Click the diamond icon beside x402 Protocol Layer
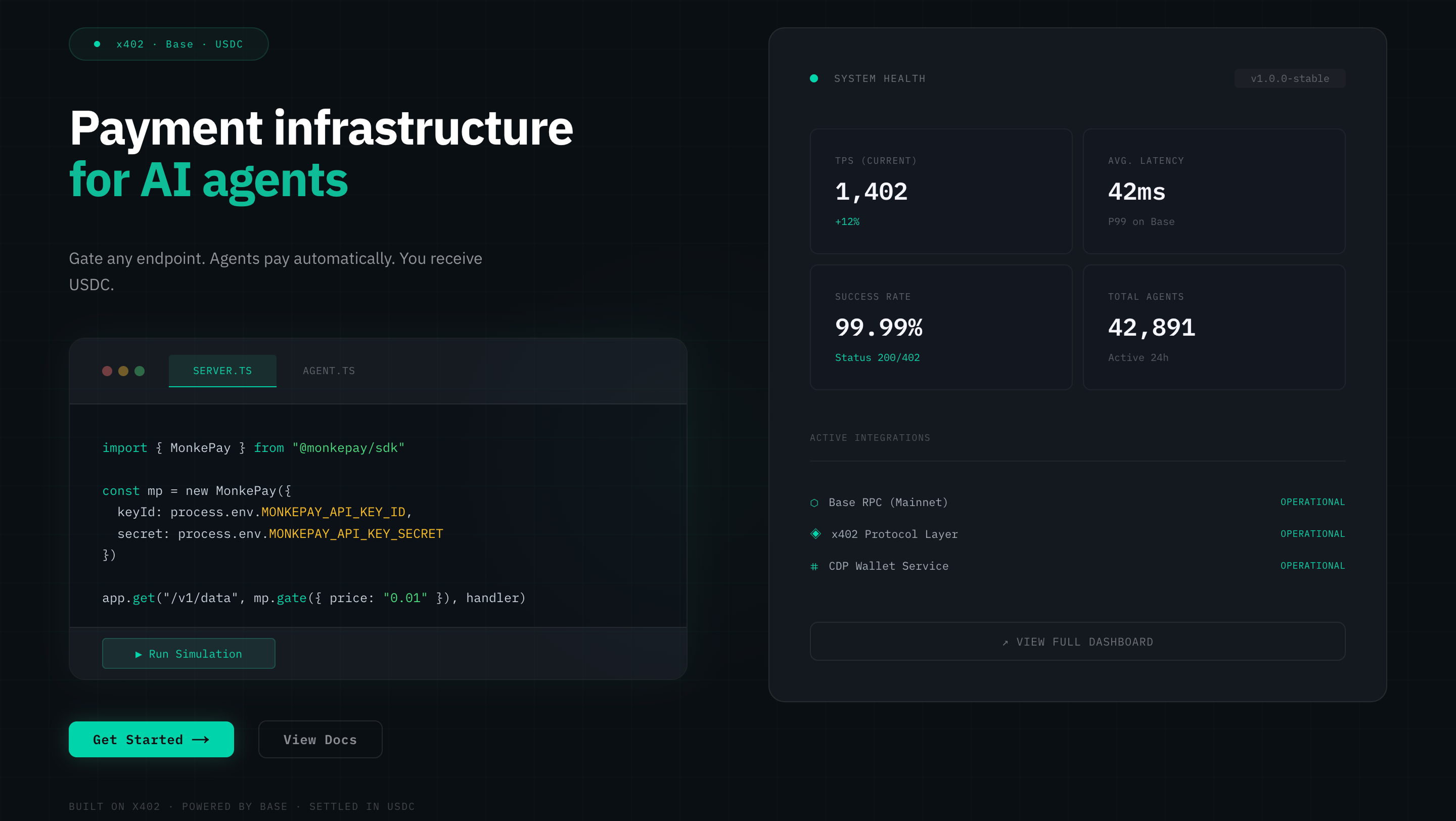 pyautogui.click(x=815, y=533)
